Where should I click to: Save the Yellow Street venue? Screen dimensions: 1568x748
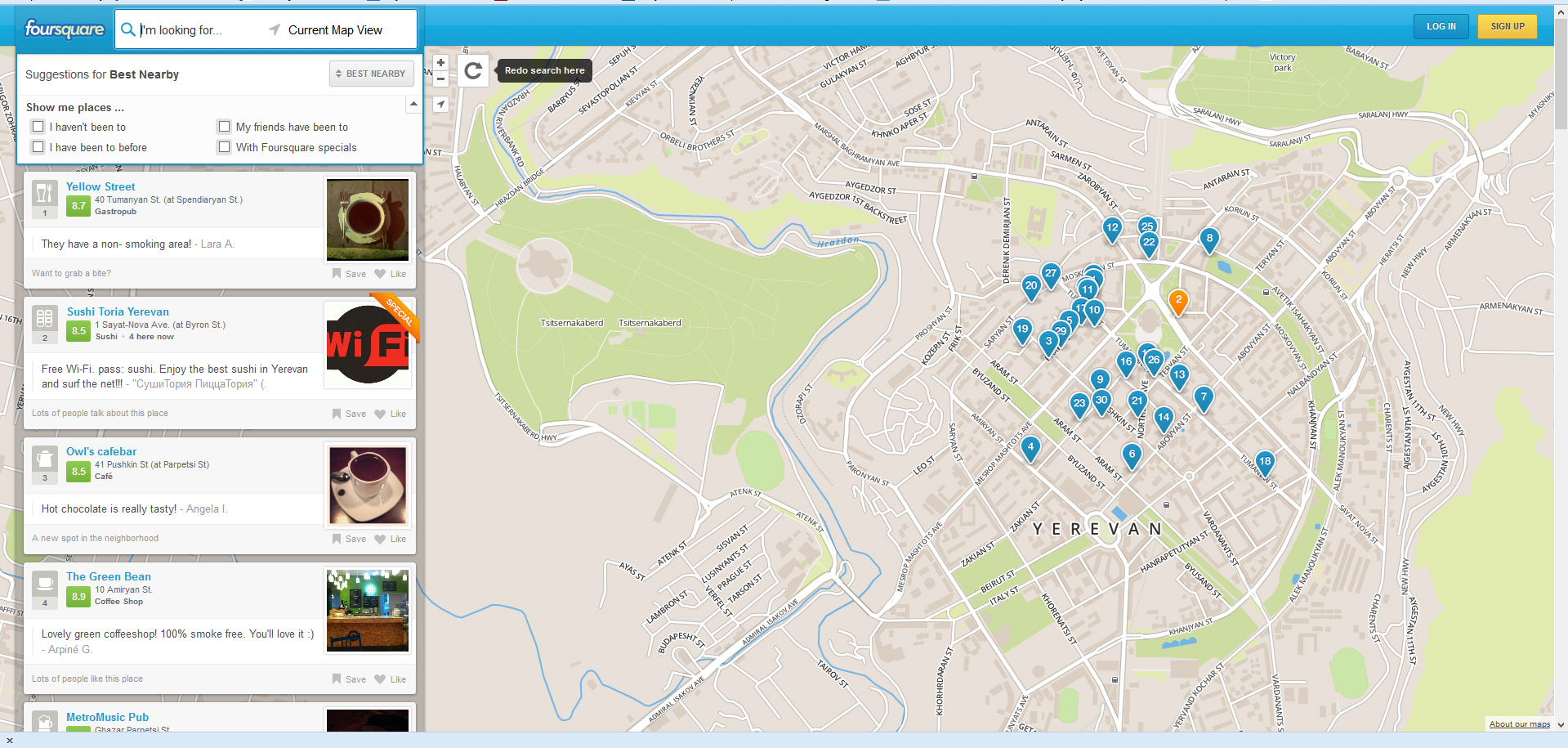[349, 274]
